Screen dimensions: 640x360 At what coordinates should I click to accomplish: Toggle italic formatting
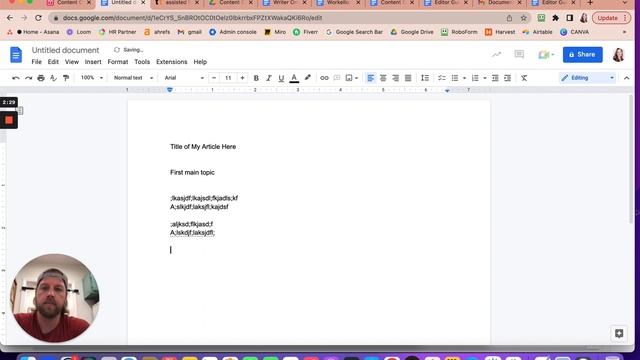(269, 78)
